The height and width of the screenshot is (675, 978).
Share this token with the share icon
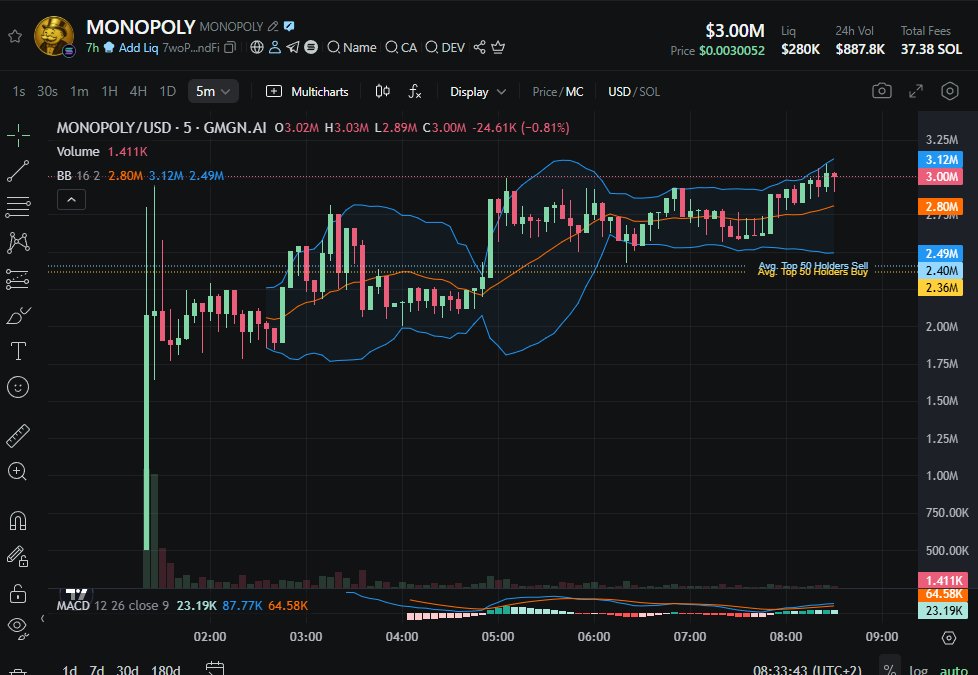[479, 47]
